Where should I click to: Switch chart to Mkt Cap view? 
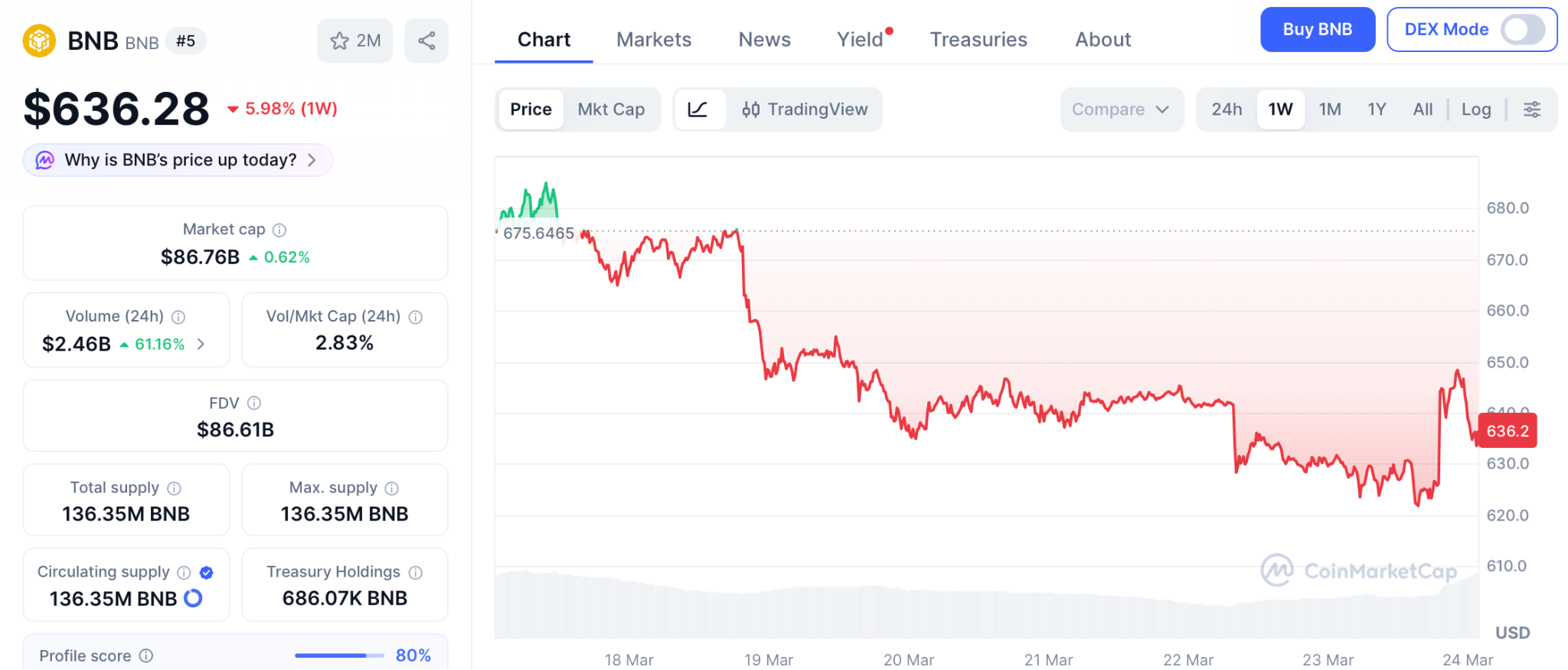point(611,109)
